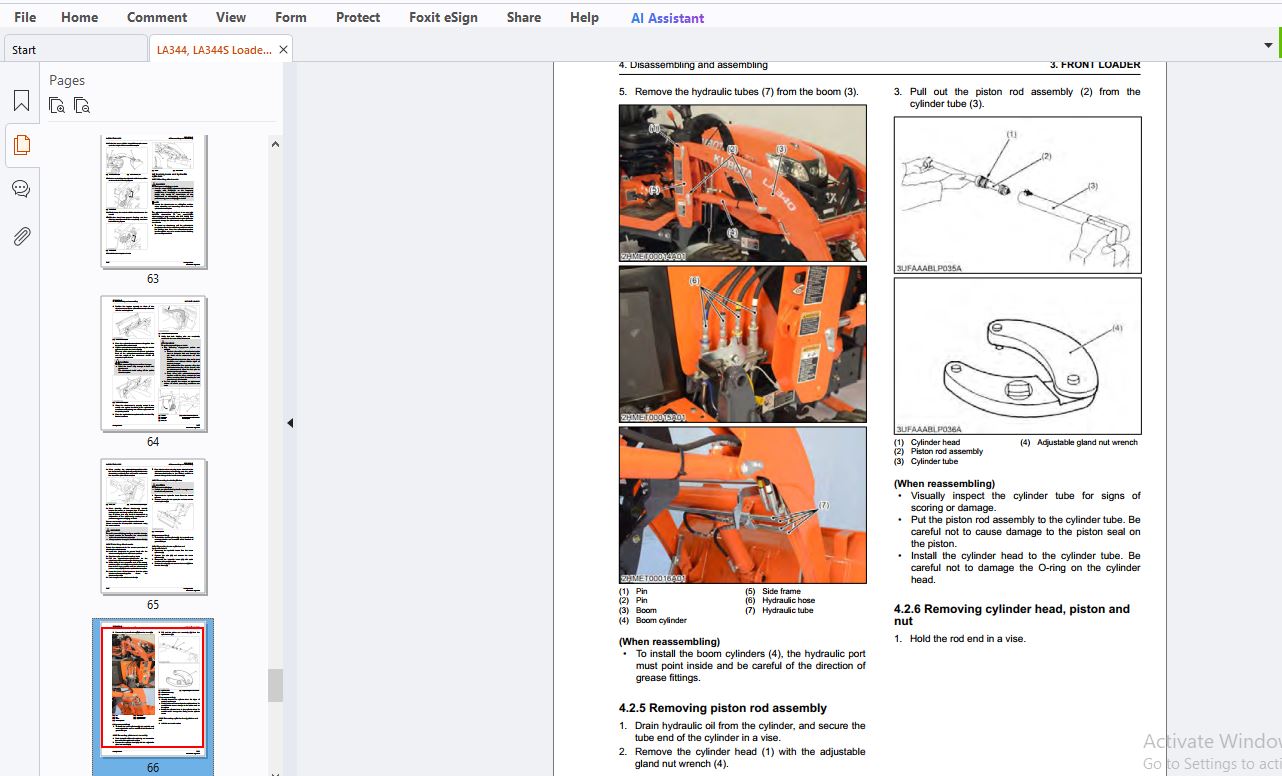Click the legend entry 'Boom cylinder'
1282x776 pixels.
coord(661,620)
